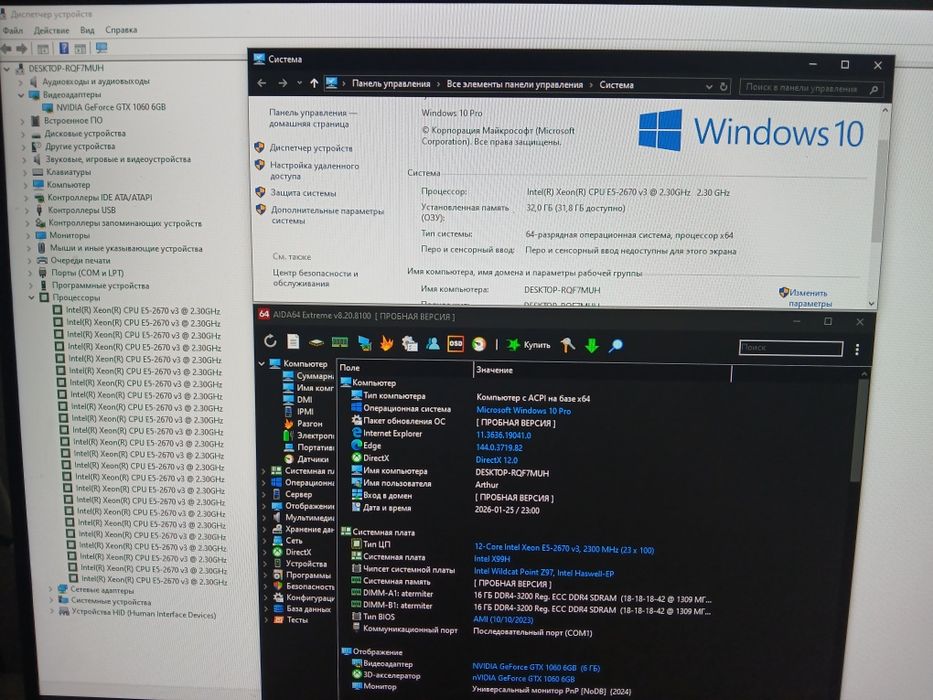Expand Аудиовходы и аудиовыходы node
Screen dimensions: 933x700
(21, 82)
